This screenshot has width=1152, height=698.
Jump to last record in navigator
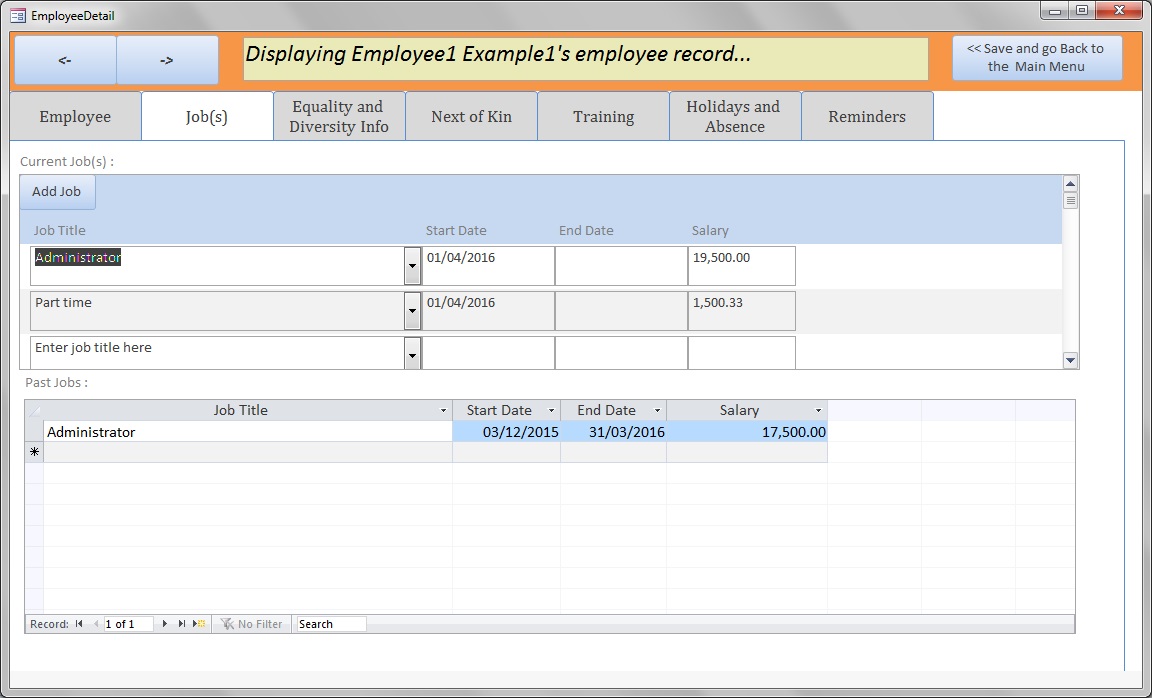pos(182,624)
